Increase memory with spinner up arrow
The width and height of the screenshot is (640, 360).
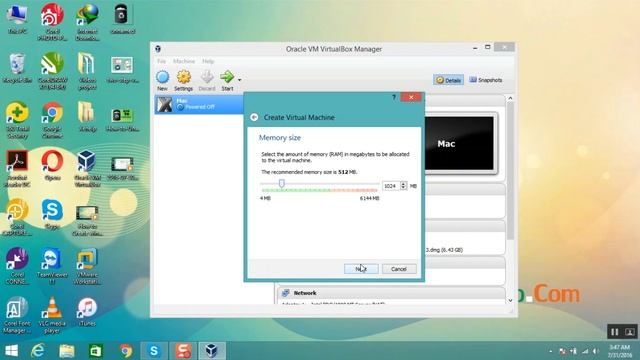403,184
